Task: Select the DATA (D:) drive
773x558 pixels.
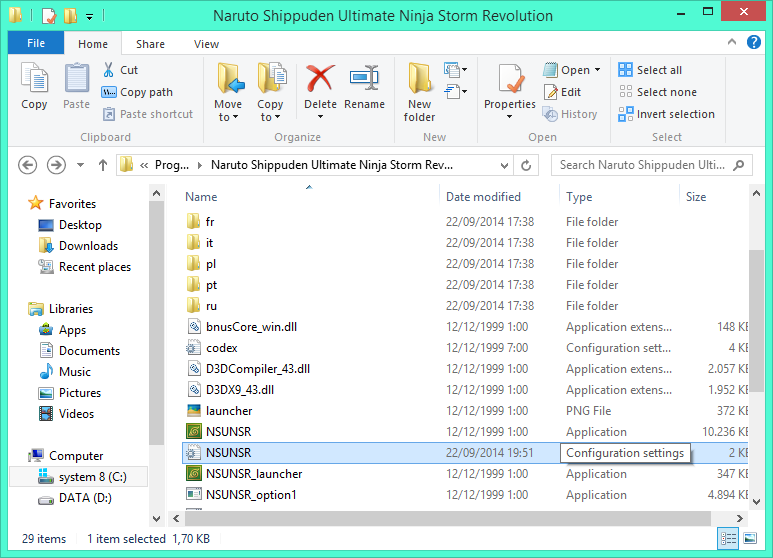Action: click(x=75, y=498)
